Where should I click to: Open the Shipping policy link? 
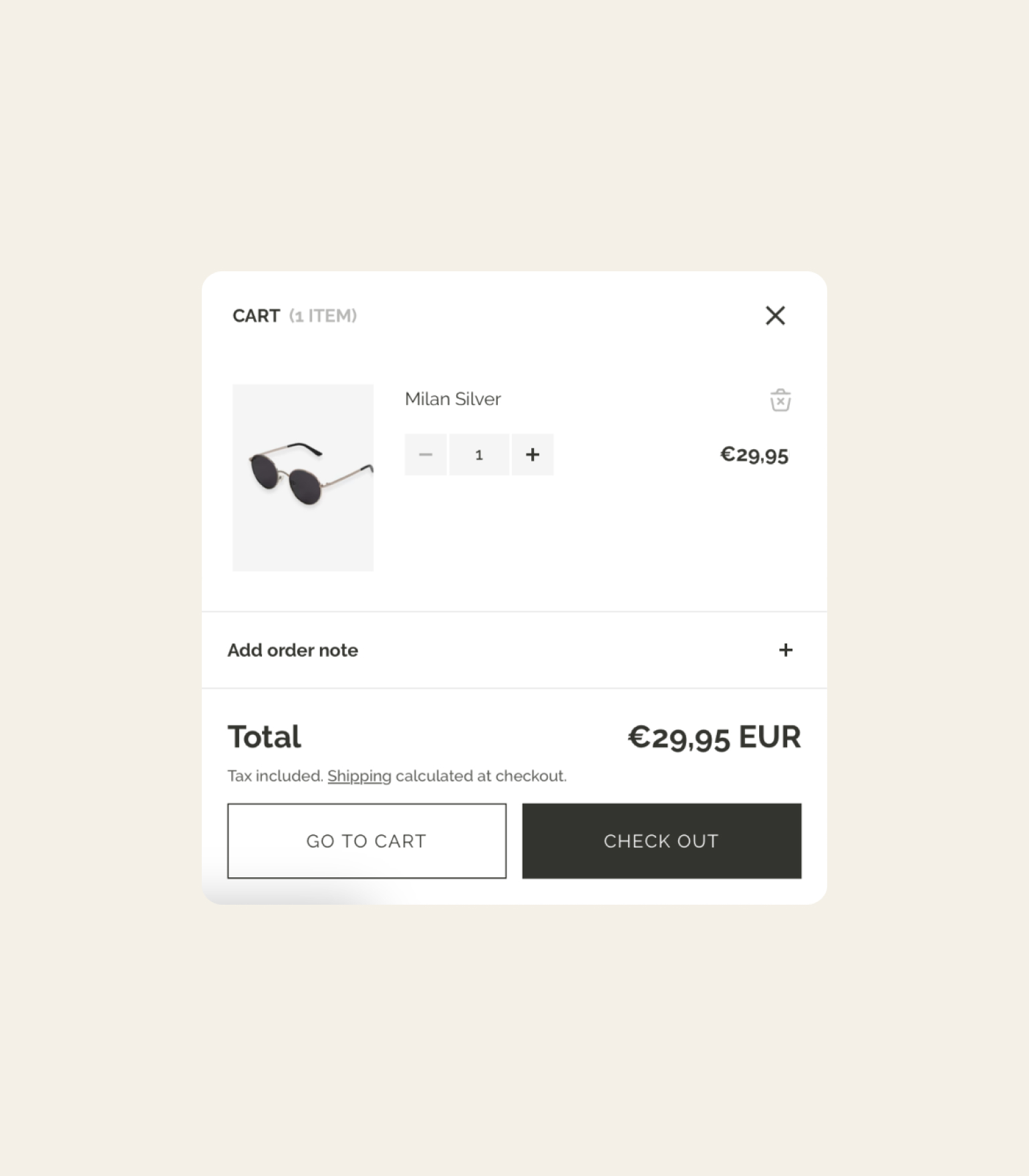click(359, 776)
